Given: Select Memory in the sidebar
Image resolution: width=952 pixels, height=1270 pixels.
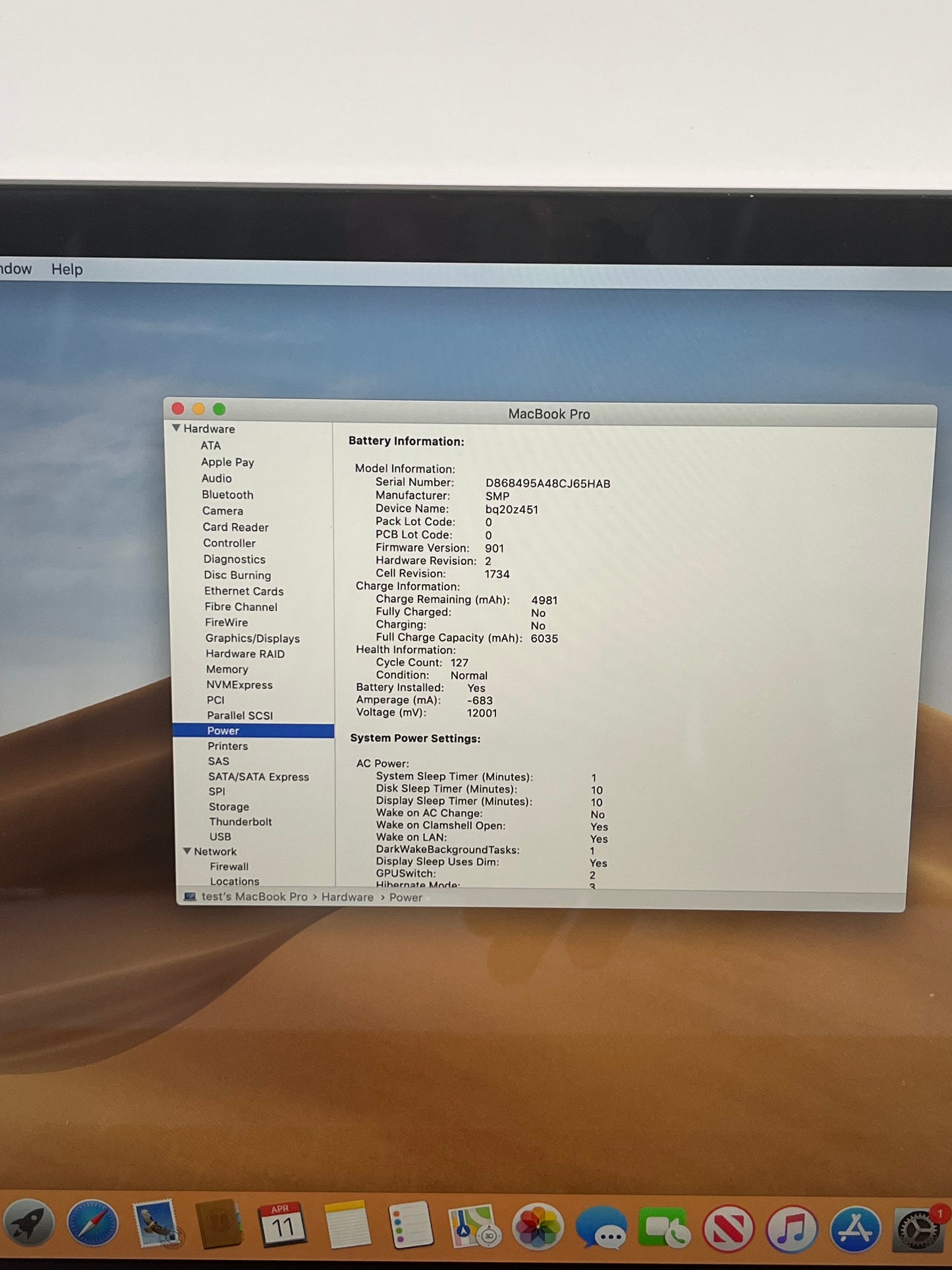Looking at the screenshot, I should coord(227,669).
